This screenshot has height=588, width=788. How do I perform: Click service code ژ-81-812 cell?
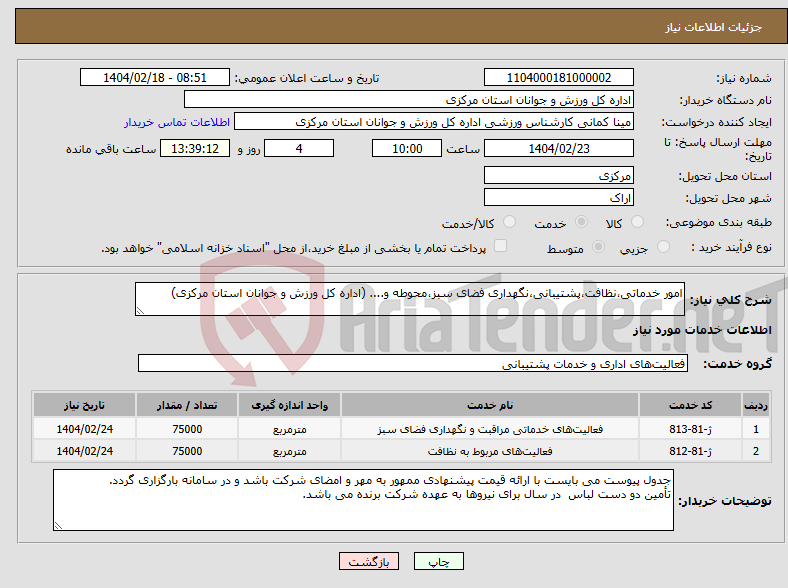(691, 451)
